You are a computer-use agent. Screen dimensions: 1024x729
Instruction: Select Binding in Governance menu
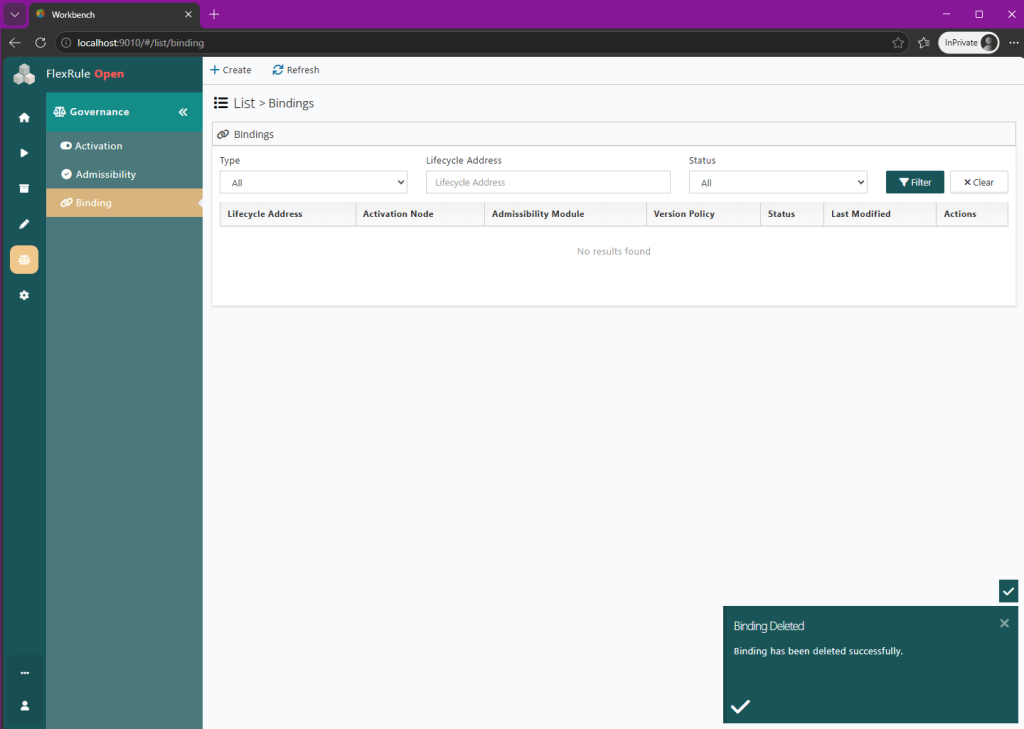(x=124, y=202)
